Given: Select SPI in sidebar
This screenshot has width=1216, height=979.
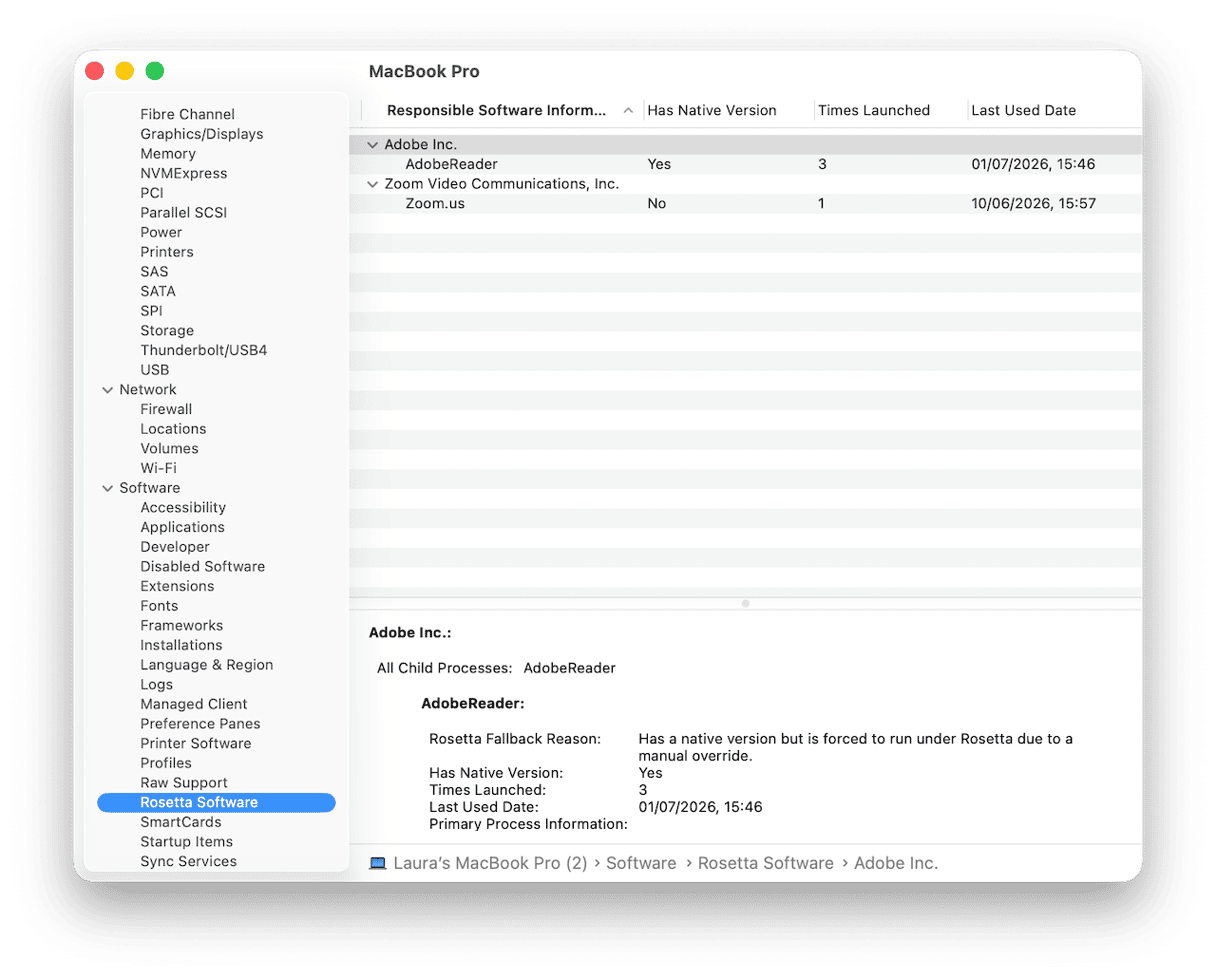Looking at the screenshot, I should point(151,311).
